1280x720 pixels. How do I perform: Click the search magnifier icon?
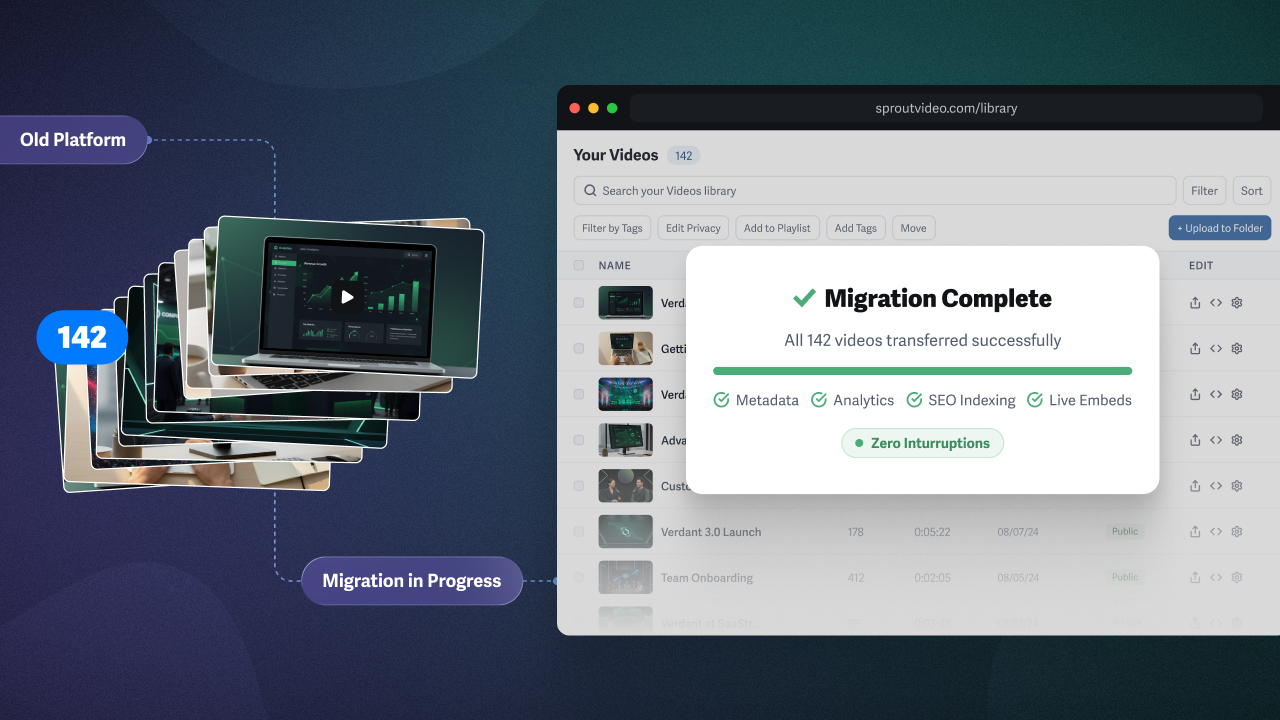click(x=591, y=191)
